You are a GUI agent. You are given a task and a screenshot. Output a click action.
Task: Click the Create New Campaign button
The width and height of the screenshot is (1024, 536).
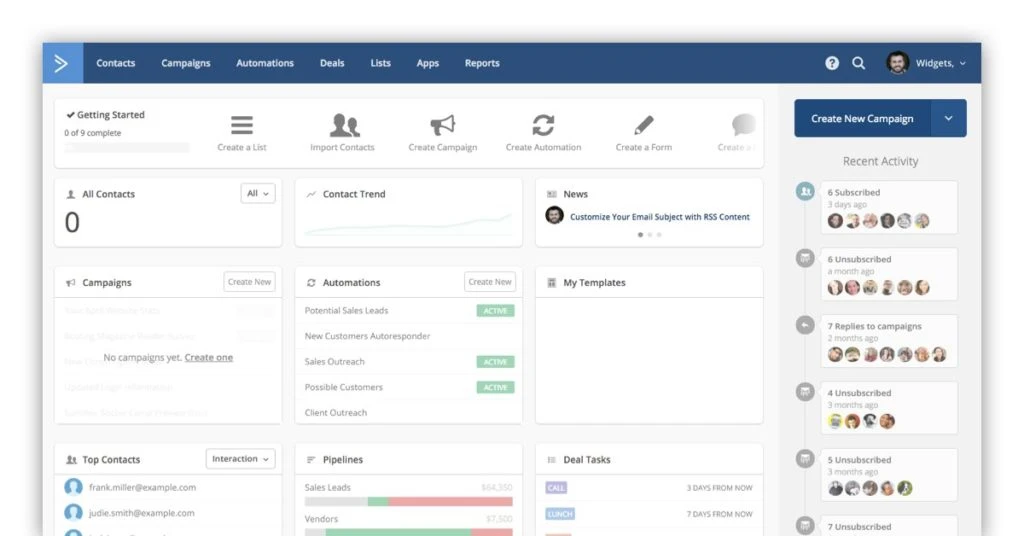tap(862, 118)
